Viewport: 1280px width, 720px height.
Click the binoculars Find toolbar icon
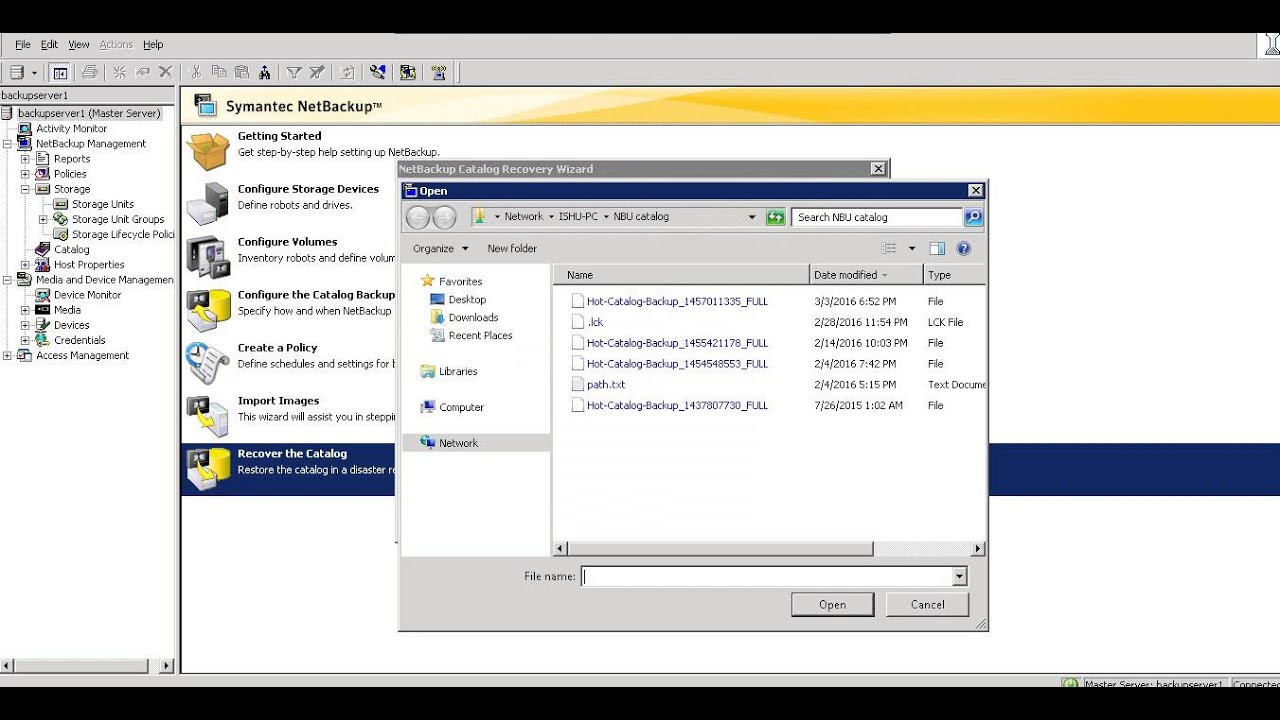pos(264,72)
